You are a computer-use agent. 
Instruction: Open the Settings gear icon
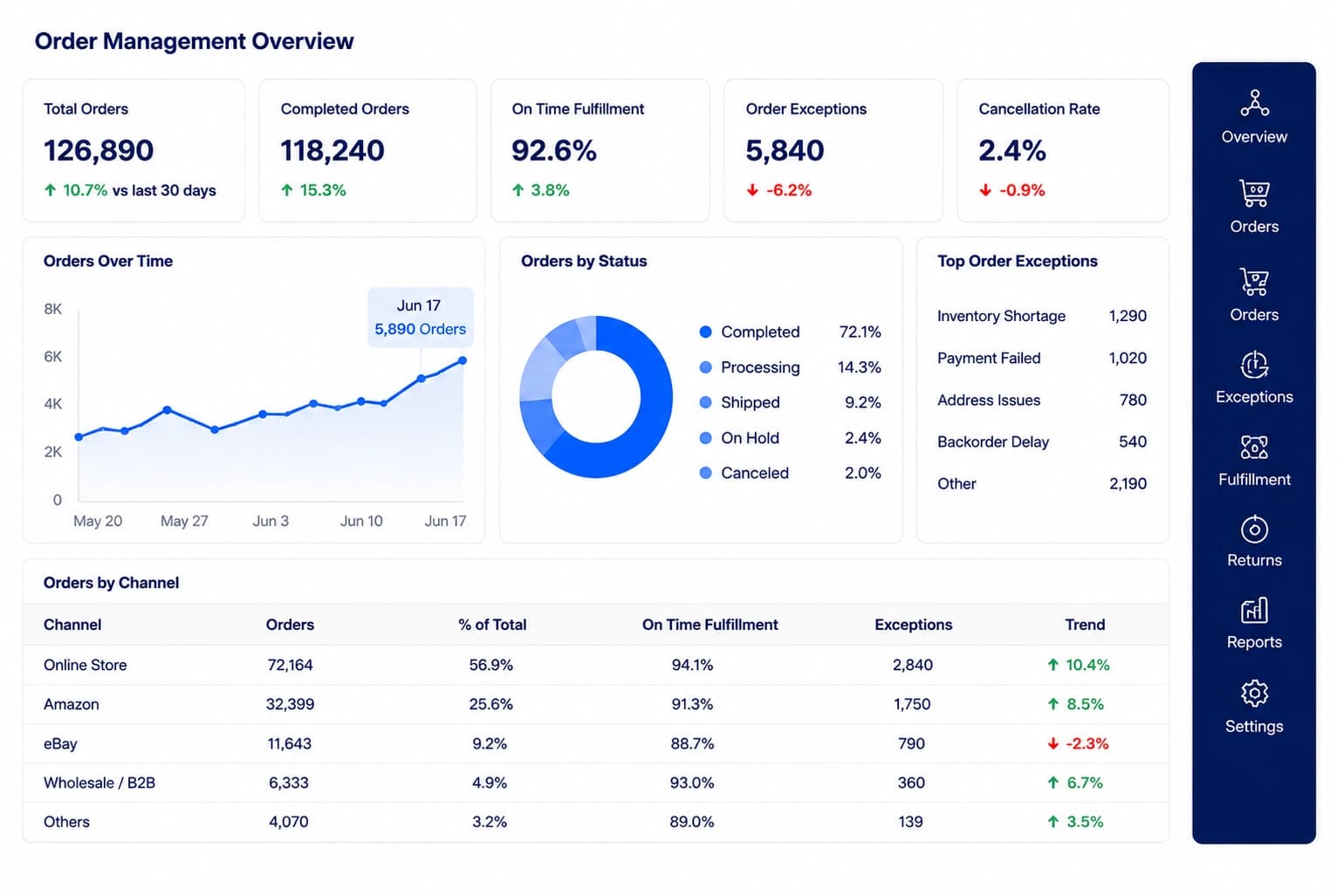click(x=1254, y=694)
